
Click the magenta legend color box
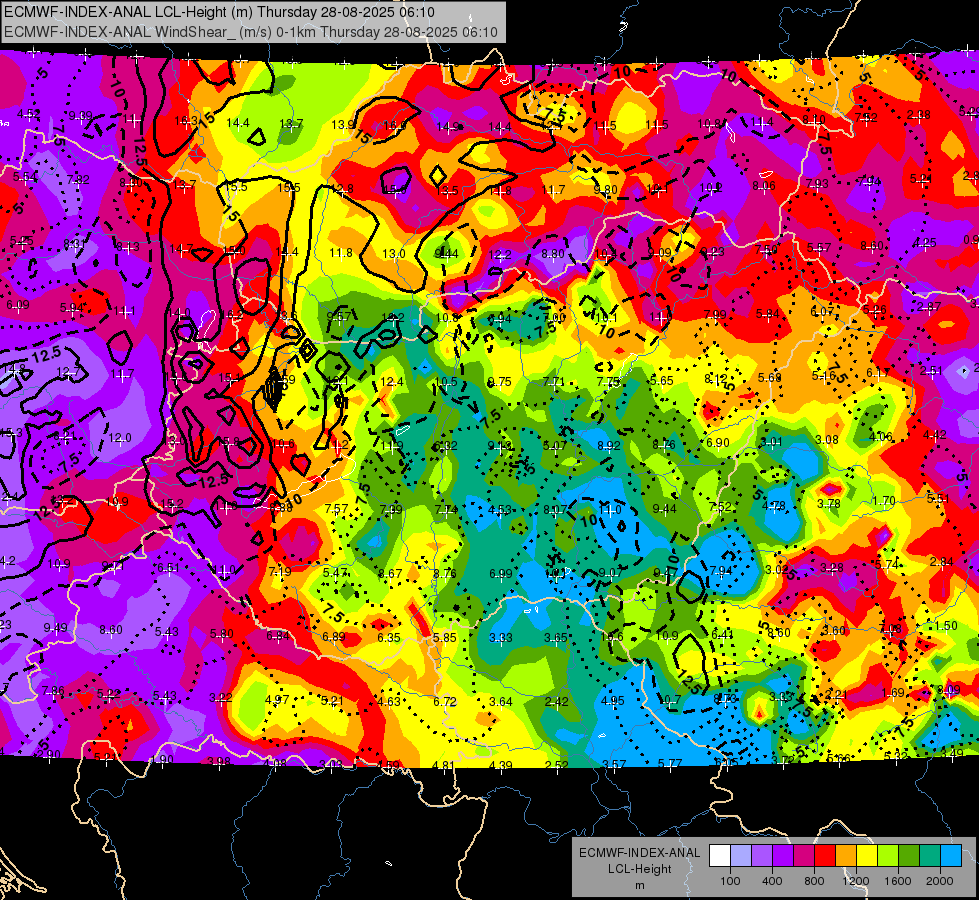(x=804, y=856)
